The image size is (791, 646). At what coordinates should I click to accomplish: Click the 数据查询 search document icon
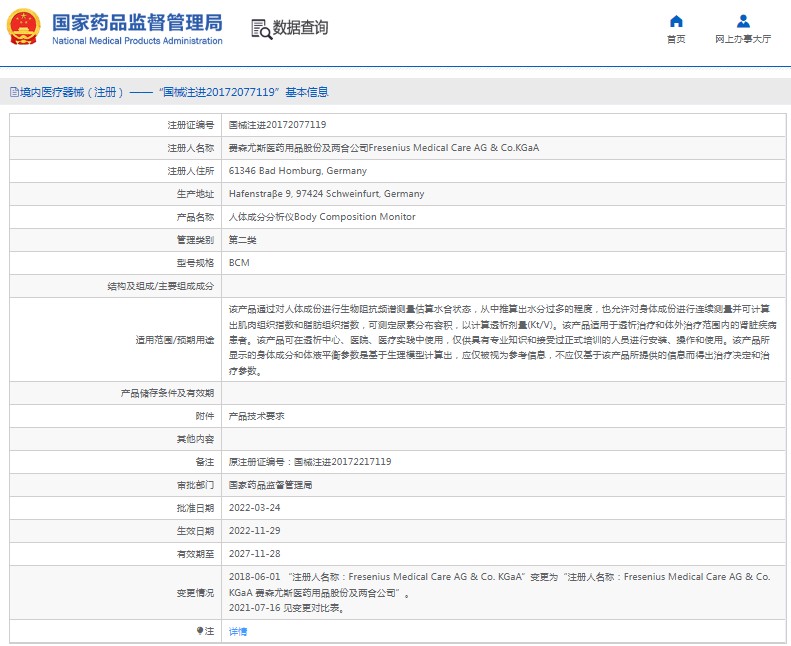point(261,29)
